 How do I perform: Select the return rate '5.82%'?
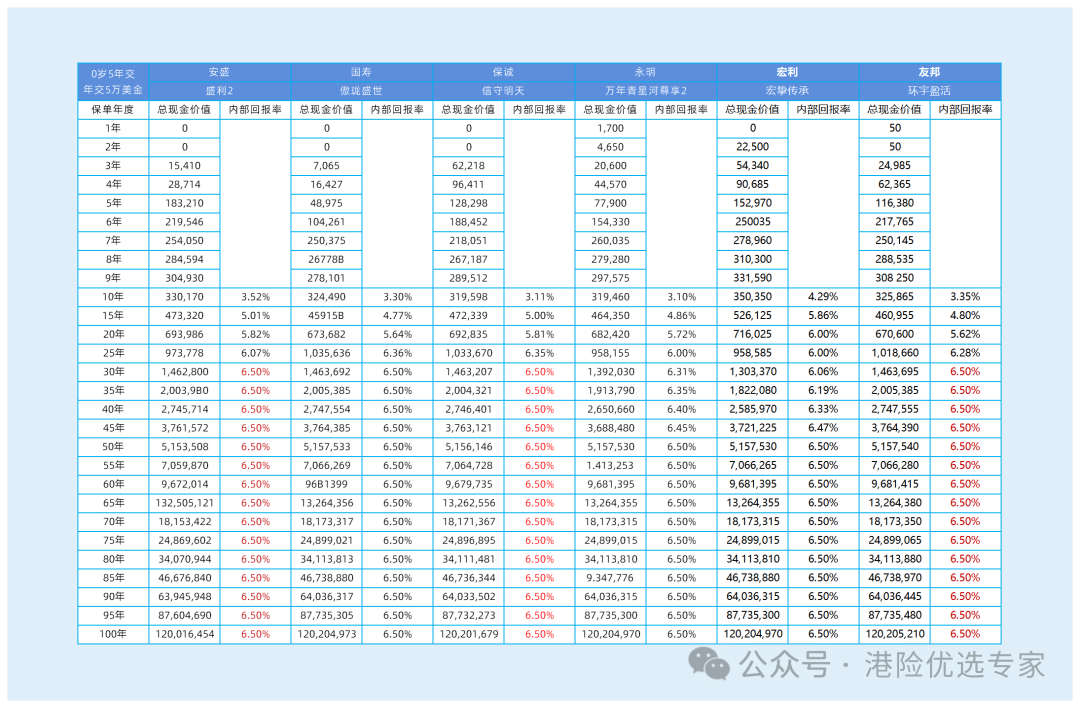pyautogui.click(x=255, y=334)
